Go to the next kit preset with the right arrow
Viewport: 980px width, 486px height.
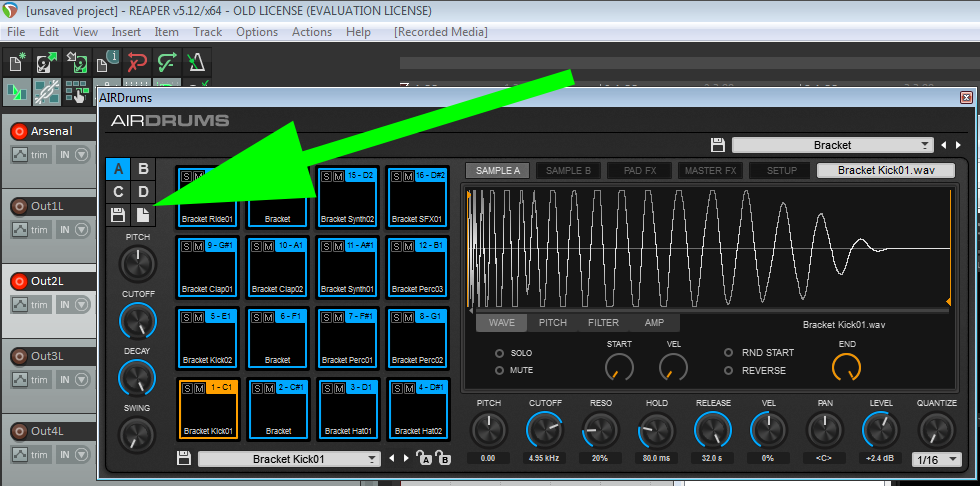point(959,145)
